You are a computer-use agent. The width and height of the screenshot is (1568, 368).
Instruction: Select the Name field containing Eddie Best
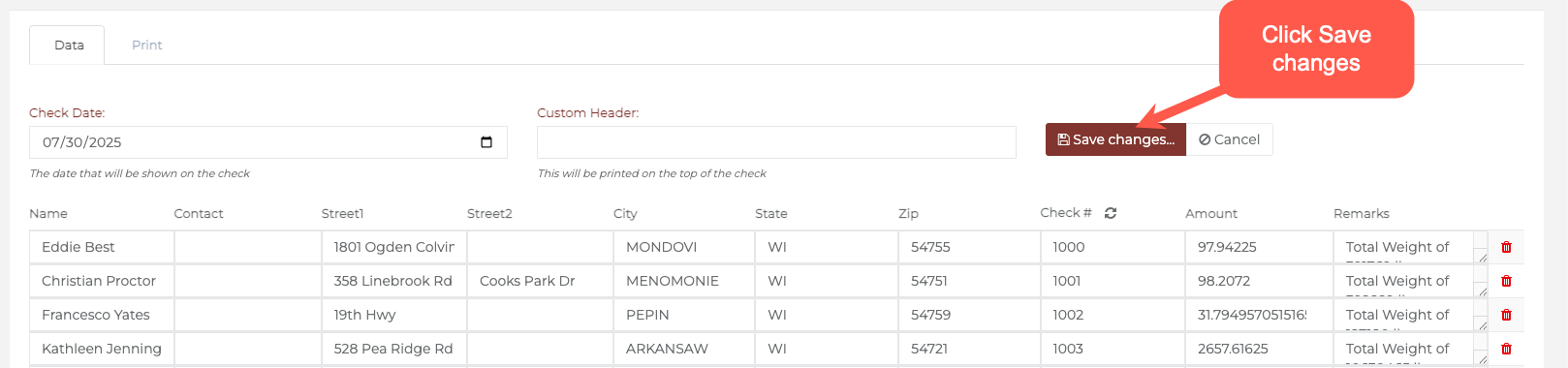point(102,247)
